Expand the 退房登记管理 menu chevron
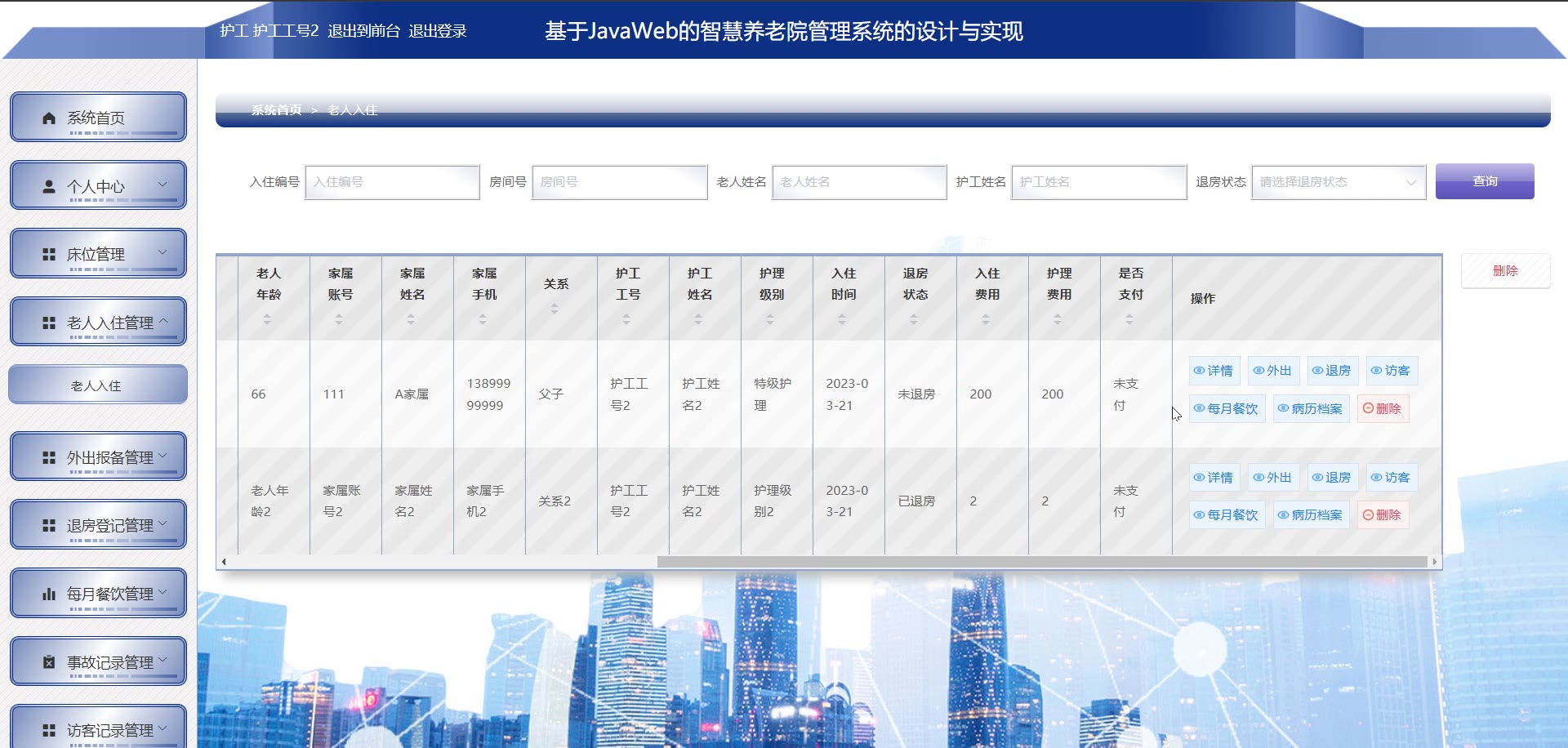 (x=163, y=524)
